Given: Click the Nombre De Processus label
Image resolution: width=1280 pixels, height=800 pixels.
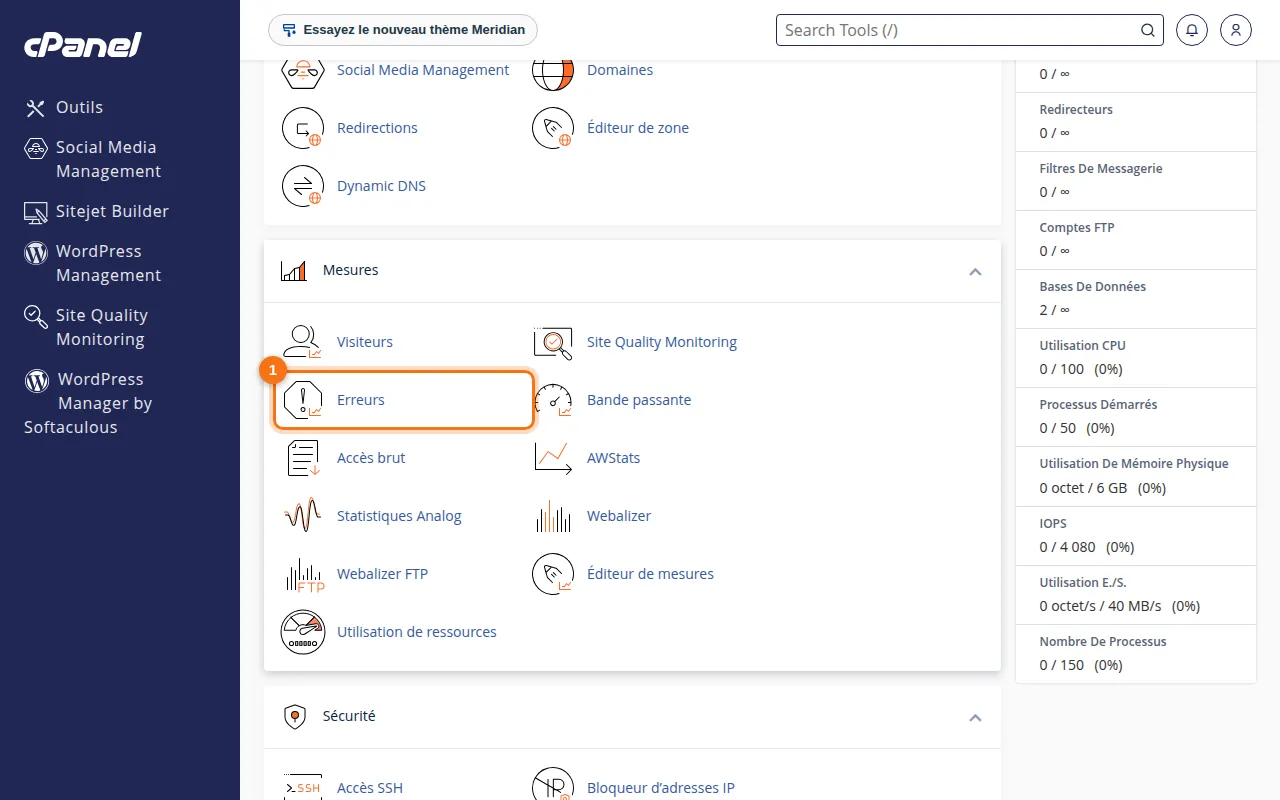Looking at the screenshot, I should [1103, 642].
